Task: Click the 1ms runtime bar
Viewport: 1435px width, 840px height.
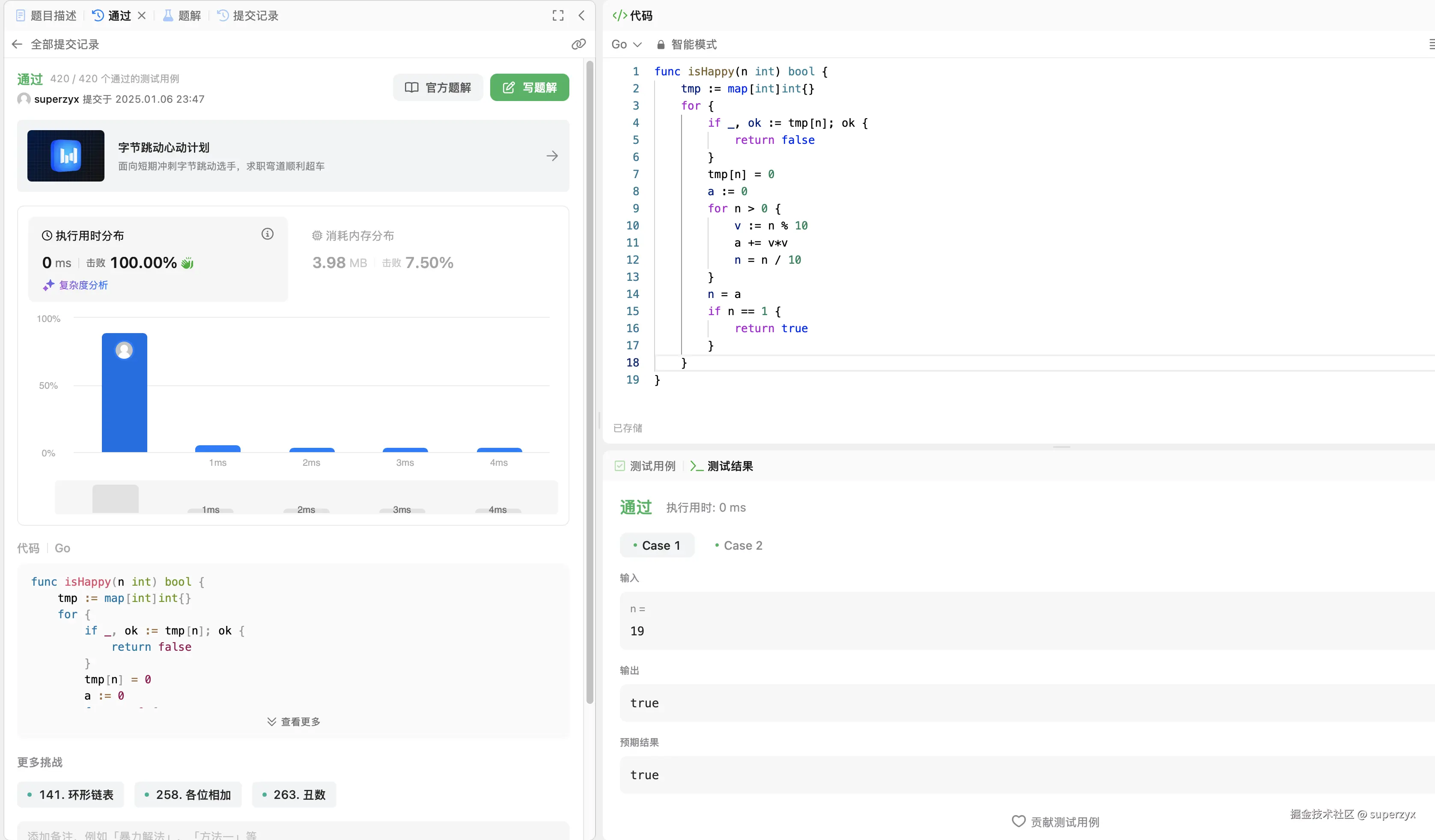Action: [x=217, y=449]
